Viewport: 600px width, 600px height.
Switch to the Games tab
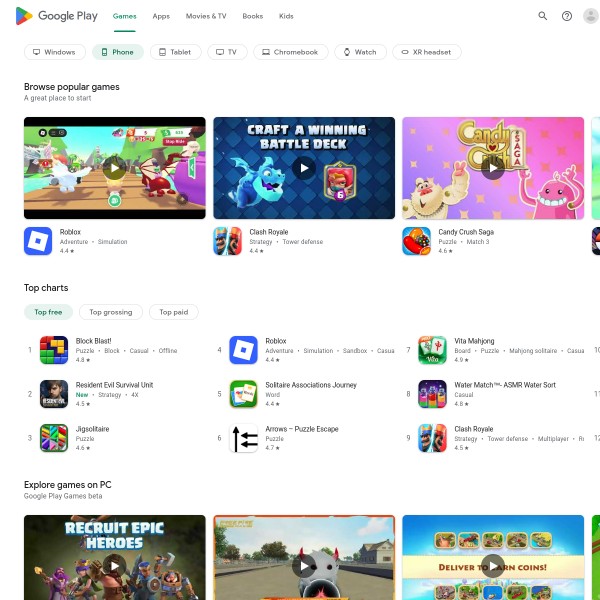124,16
